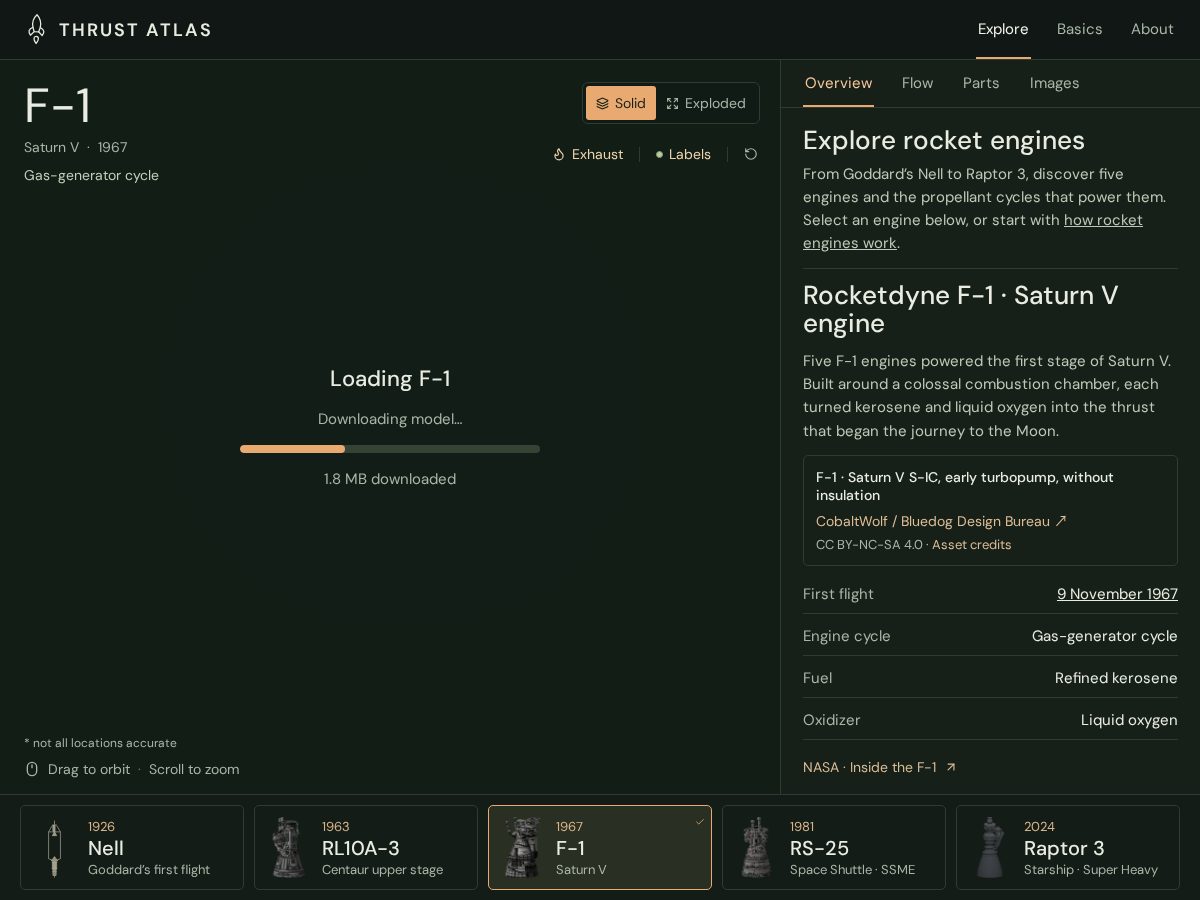Select the 1981 RS-25 engine card
This screenshot has width=1200, height=900.
tap(834, 847)
